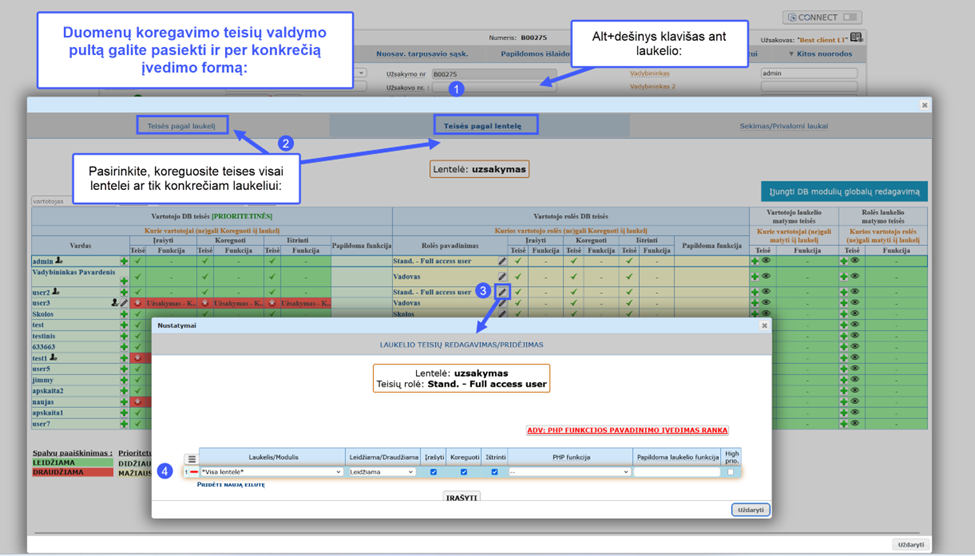Open the Laukelis/Modulis dropdown '*Visa lentelė*'
The width and height of the screenshot is (975, 556).
(271, 472)
